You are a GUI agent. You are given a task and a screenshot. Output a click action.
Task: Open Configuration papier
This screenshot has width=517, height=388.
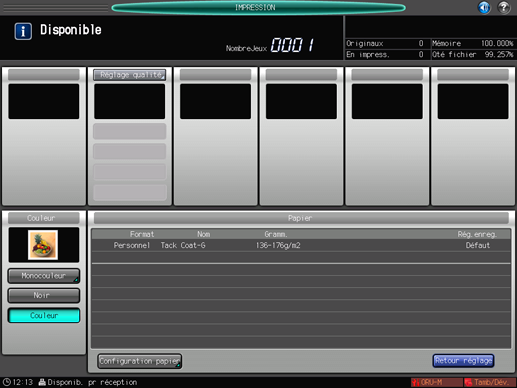pyautogui.click(x=140, y=361)
